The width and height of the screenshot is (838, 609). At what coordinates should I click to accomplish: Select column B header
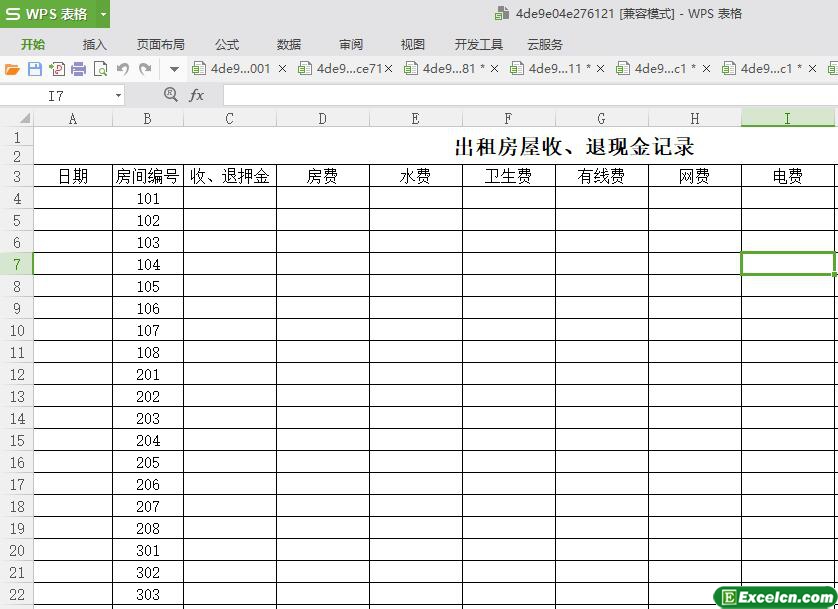[148, 119]
